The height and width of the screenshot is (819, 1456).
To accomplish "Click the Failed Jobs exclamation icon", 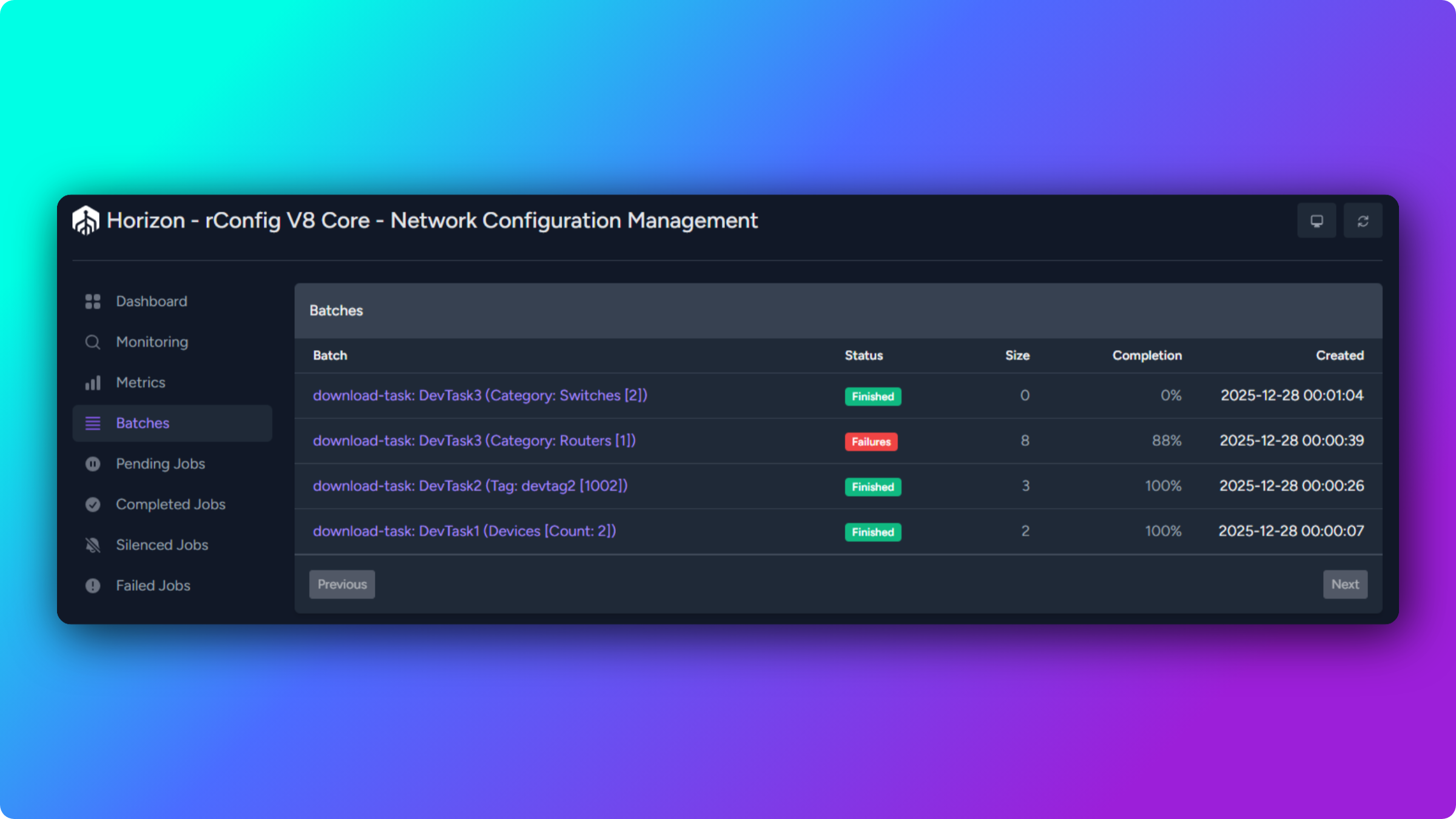I will point(93,586).
